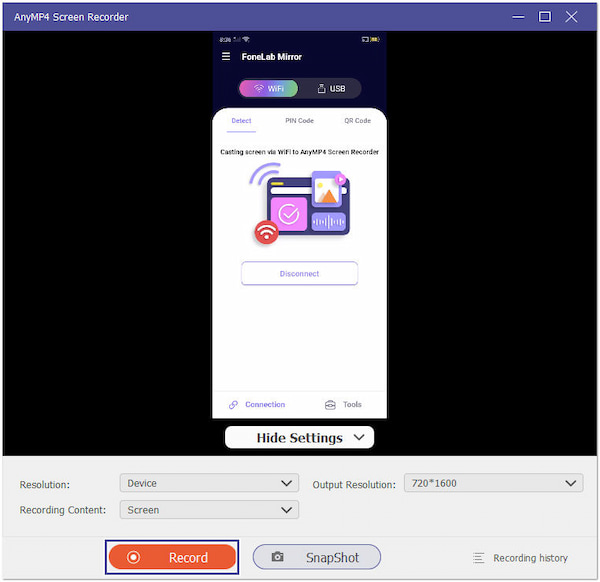Click the FoneLab Mirror title text

[272, 57]
